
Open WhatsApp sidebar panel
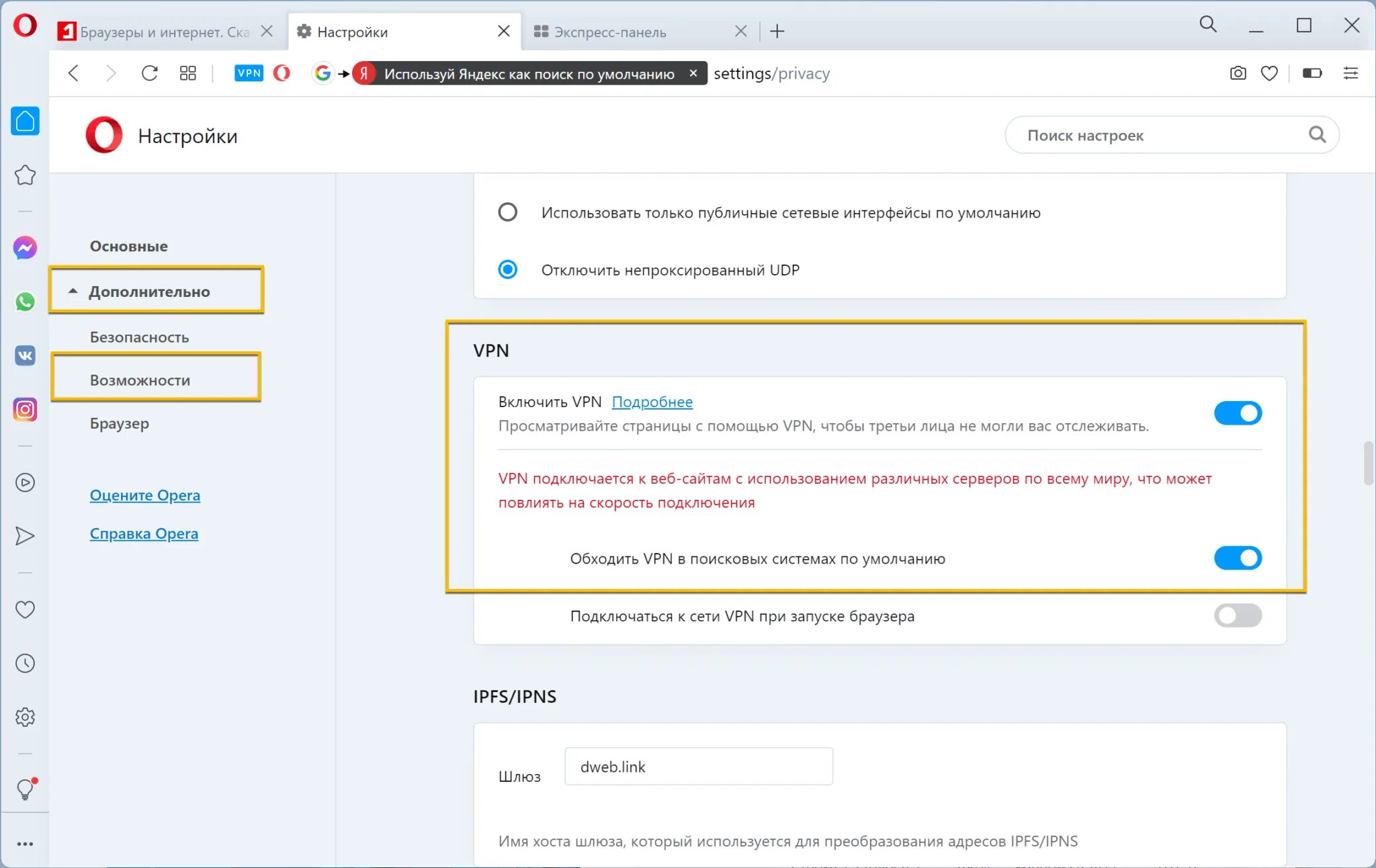(x=25, y=302)
